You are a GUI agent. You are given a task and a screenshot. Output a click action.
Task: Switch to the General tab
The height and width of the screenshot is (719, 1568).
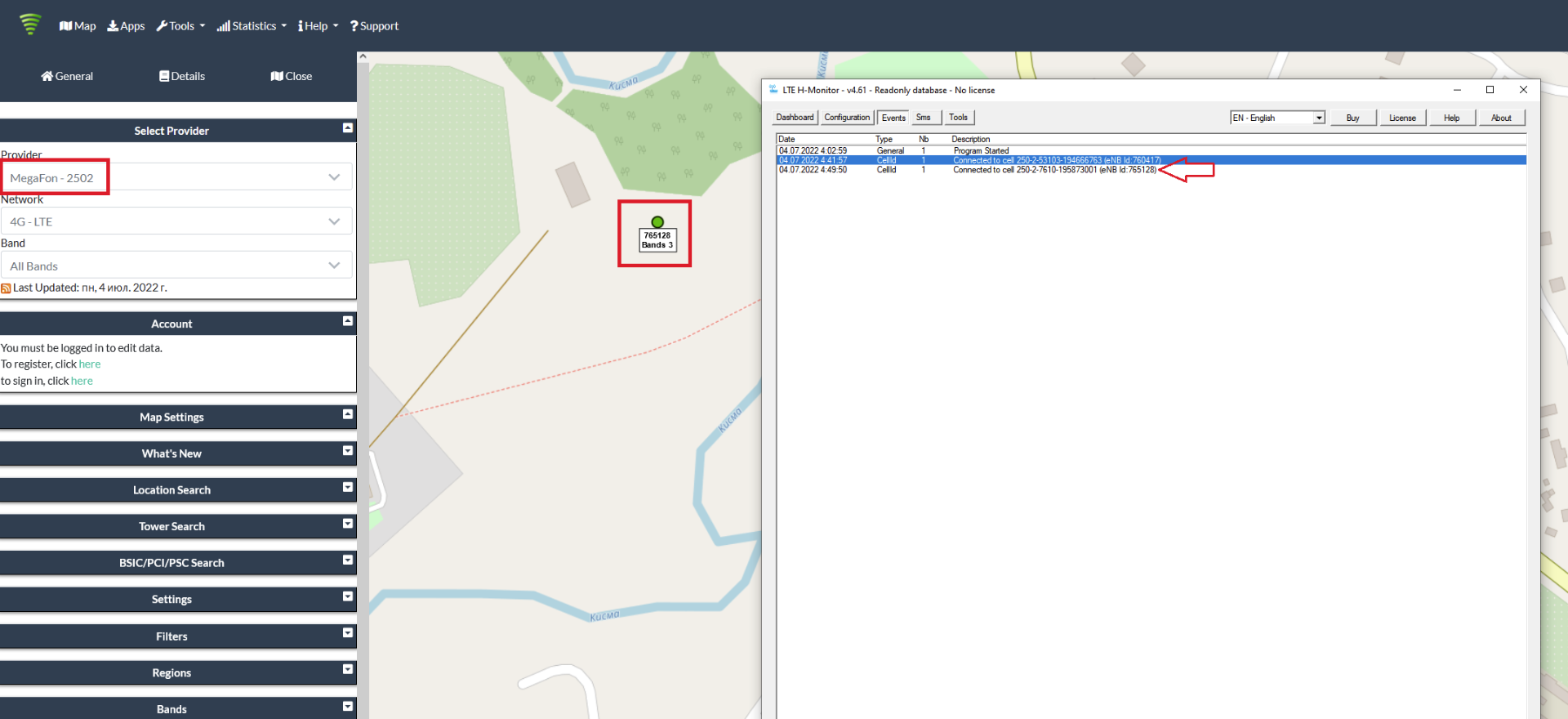click(67, 76)
